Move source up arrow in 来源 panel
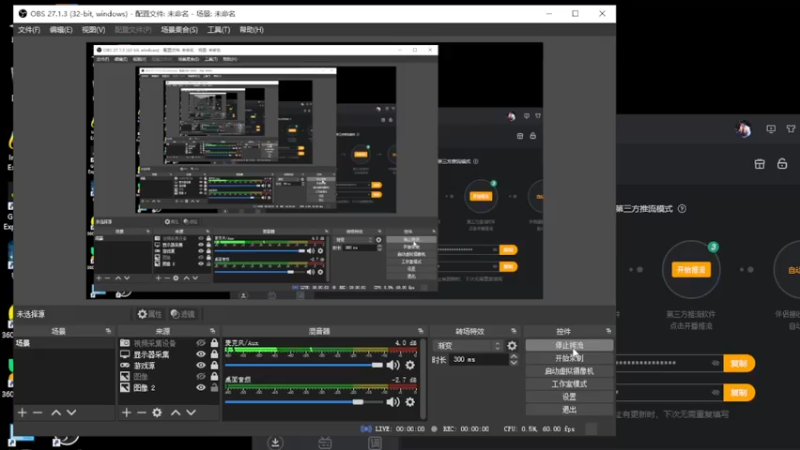Screen dimensions: 800x450 pos(176,412)
